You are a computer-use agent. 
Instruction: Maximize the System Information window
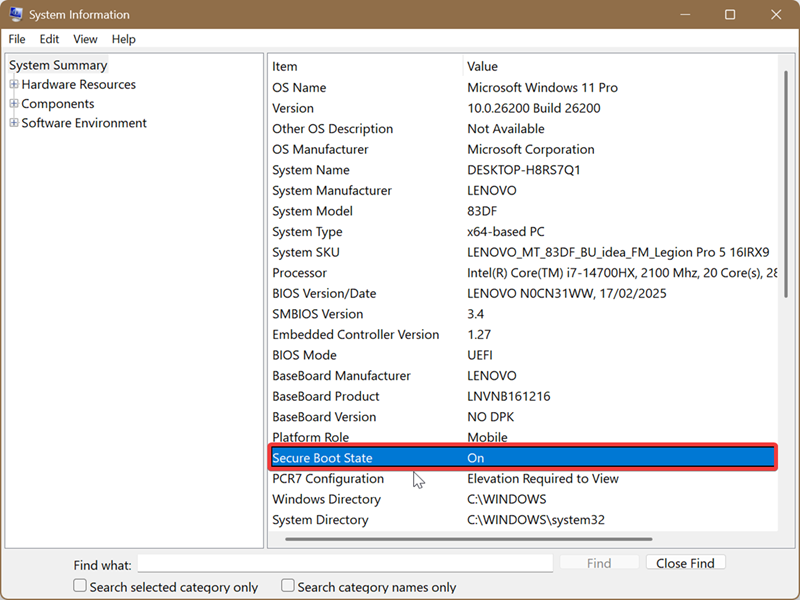[x=730, y=14]
